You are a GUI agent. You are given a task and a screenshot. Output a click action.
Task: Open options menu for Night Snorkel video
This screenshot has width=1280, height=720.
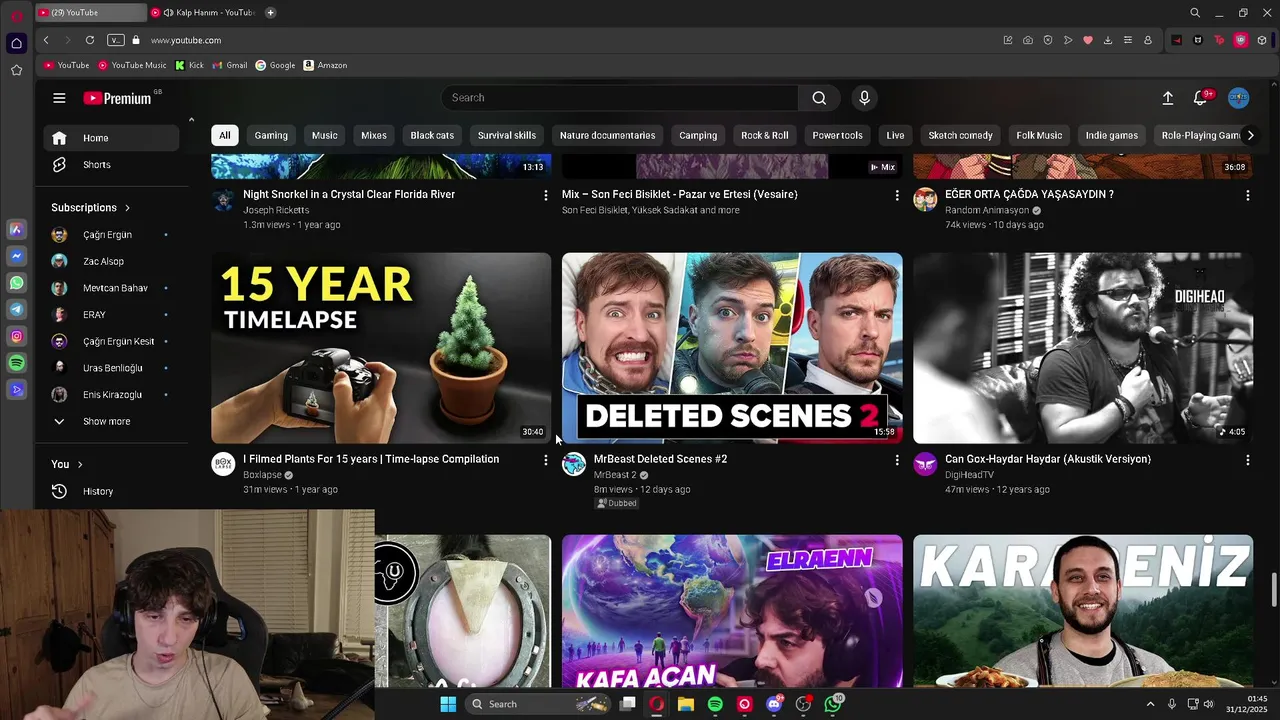pos(545,195)
